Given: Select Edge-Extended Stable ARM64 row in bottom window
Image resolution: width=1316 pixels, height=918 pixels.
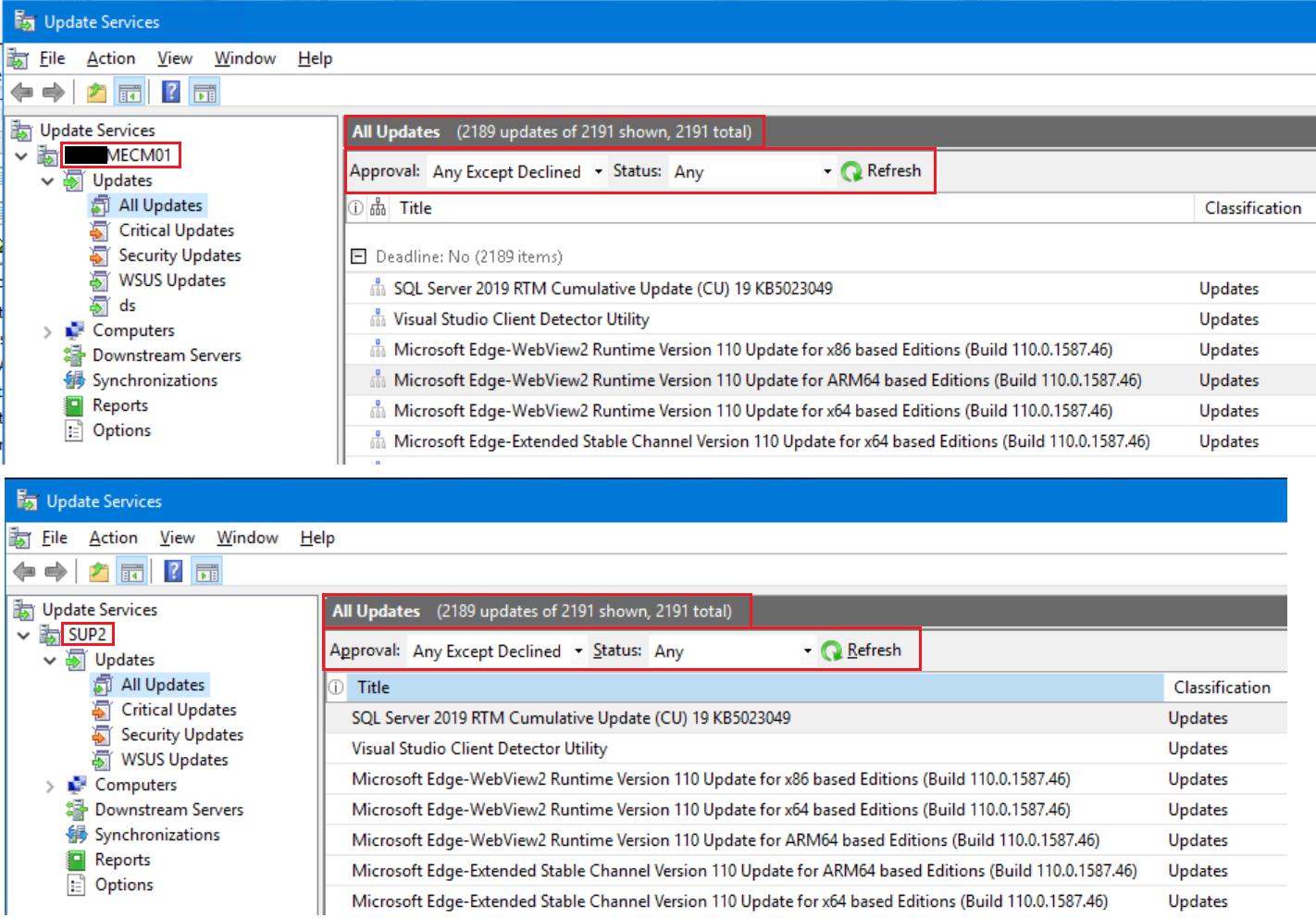Looking at the screenshot, I should click(x=805, y=871).
